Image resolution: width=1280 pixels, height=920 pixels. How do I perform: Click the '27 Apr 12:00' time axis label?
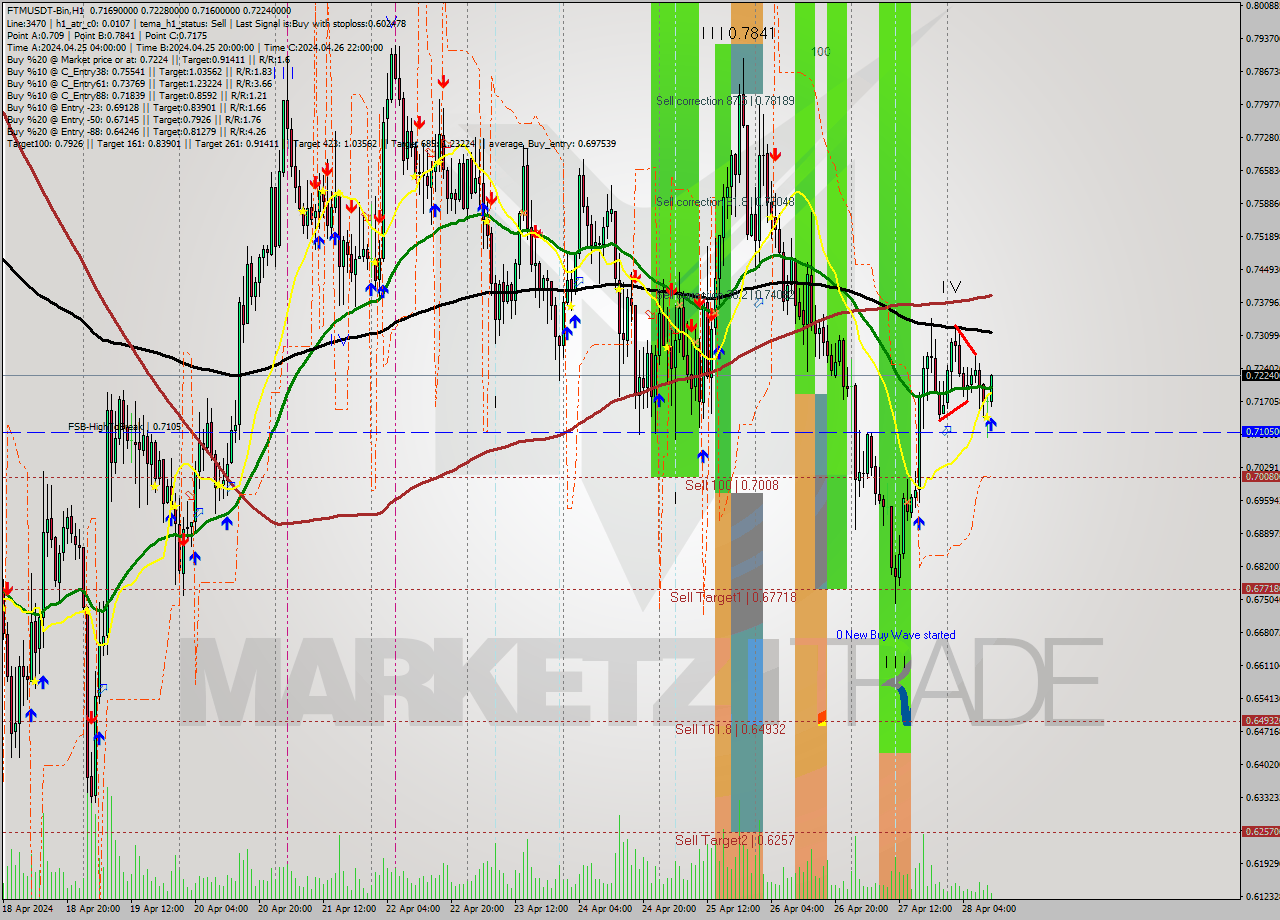[925, 909]
